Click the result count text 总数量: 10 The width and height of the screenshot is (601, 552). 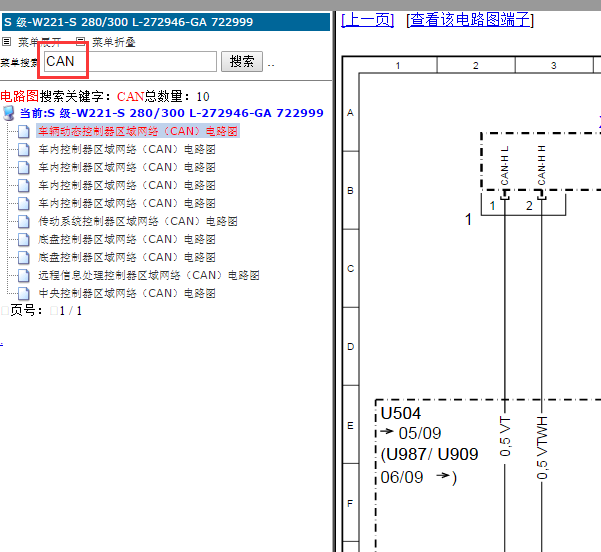(x=177, y=97)
